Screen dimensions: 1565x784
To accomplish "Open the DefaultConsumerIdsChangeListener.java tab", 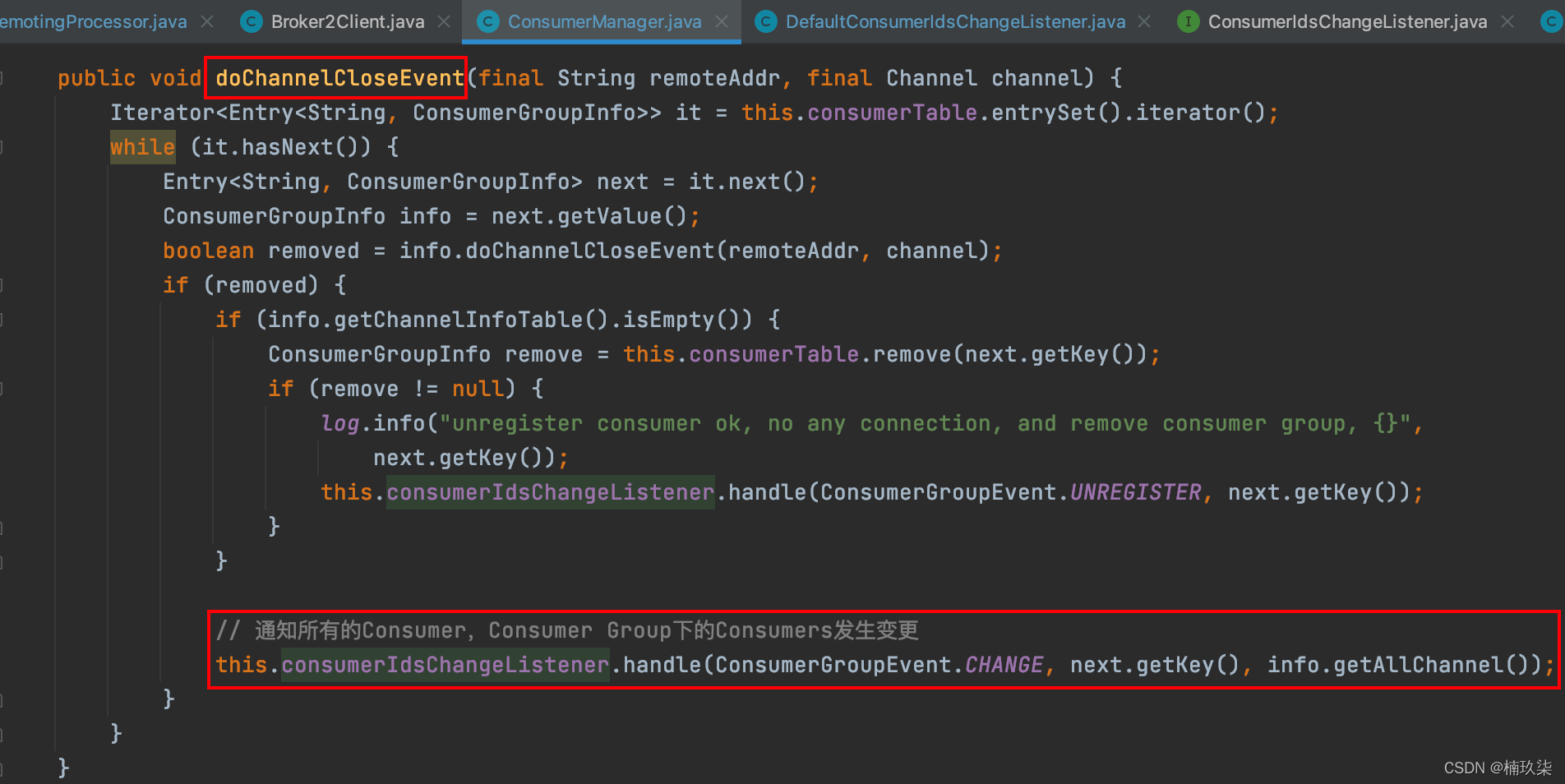I will pyautogui.click(x=955, y=21).
